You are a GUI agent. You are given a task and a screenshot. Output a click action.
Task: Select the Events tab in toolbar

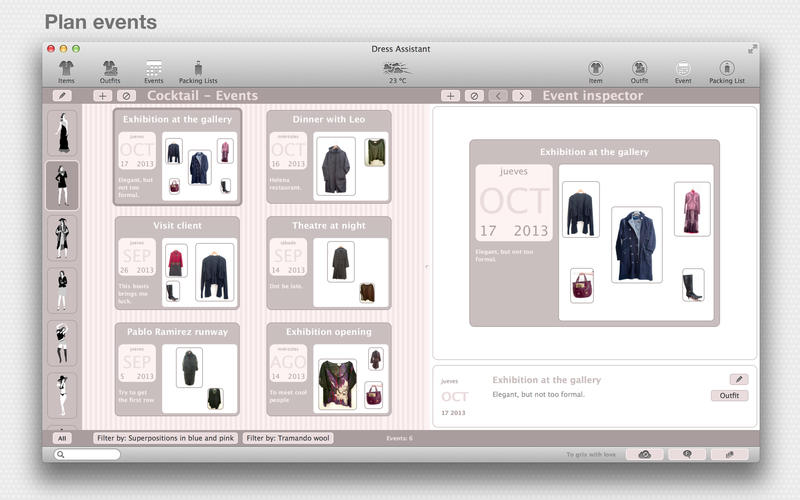pos(154,71)
